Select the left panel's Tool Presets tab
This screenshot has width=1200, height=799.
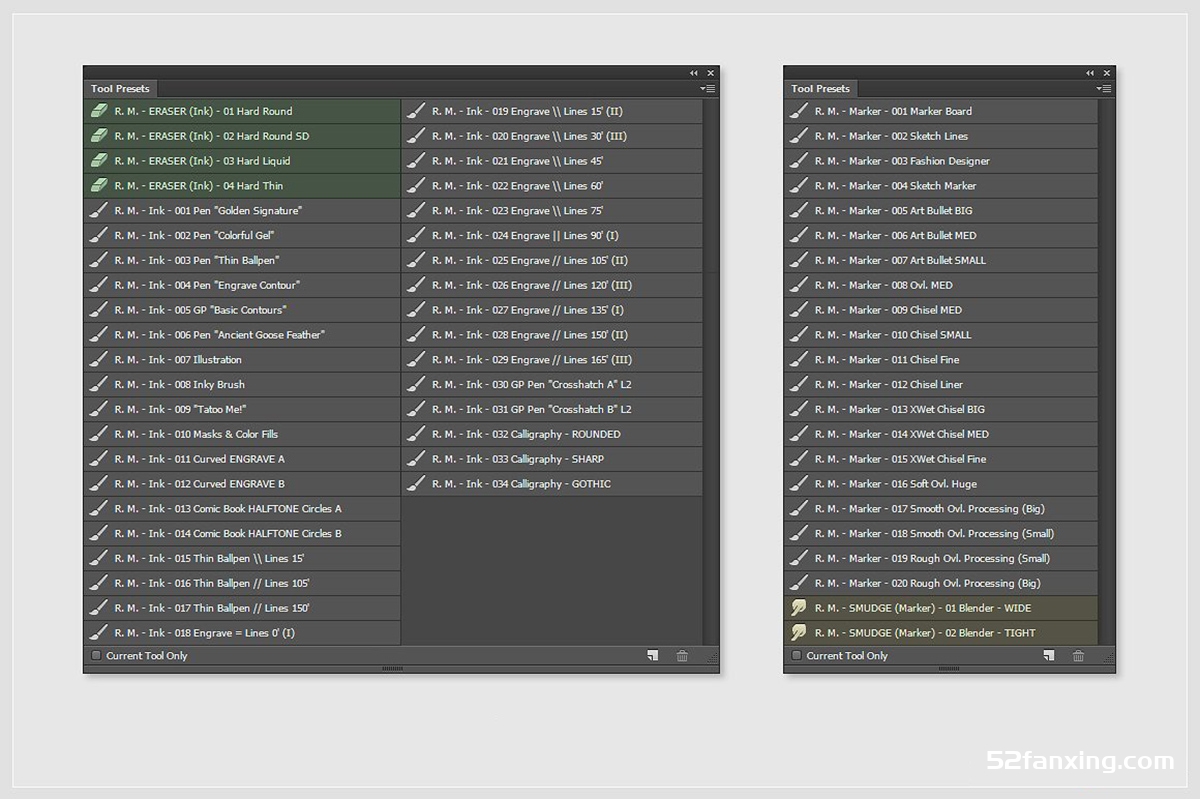click(120, 89)
